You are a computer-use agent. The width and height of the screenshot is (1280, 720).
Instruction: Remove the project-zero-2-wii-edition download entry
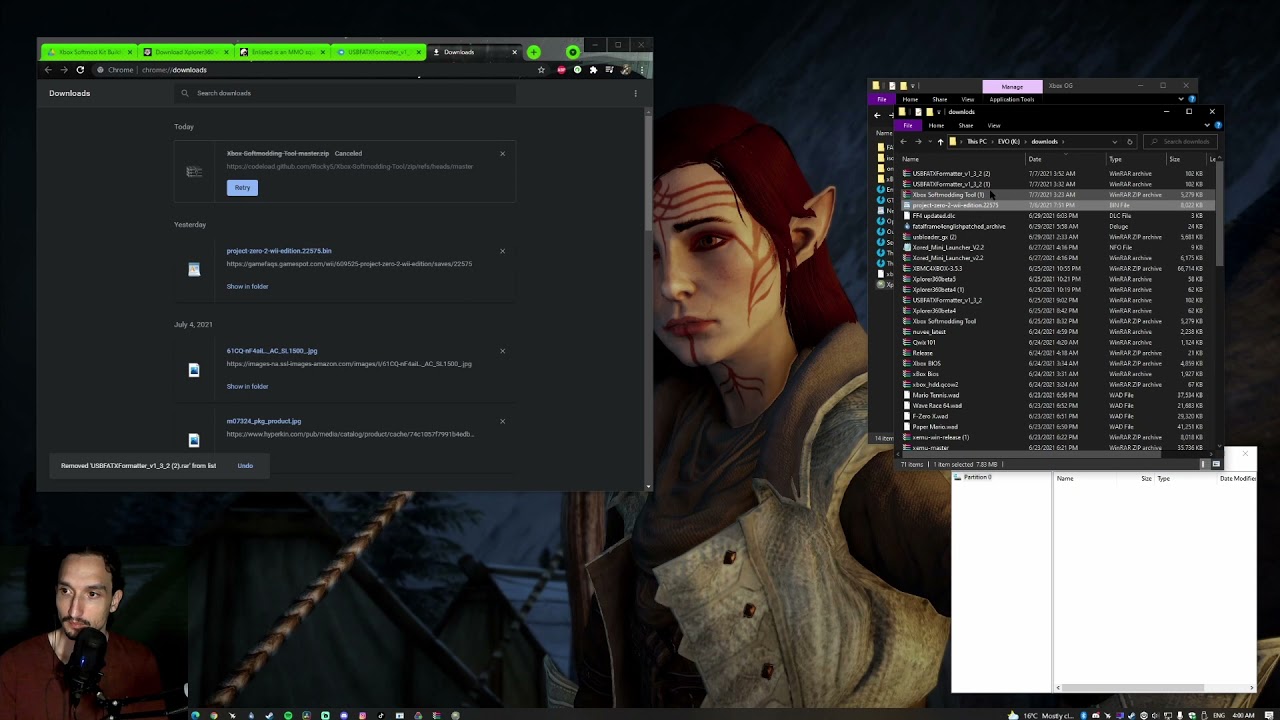[502, 251]
